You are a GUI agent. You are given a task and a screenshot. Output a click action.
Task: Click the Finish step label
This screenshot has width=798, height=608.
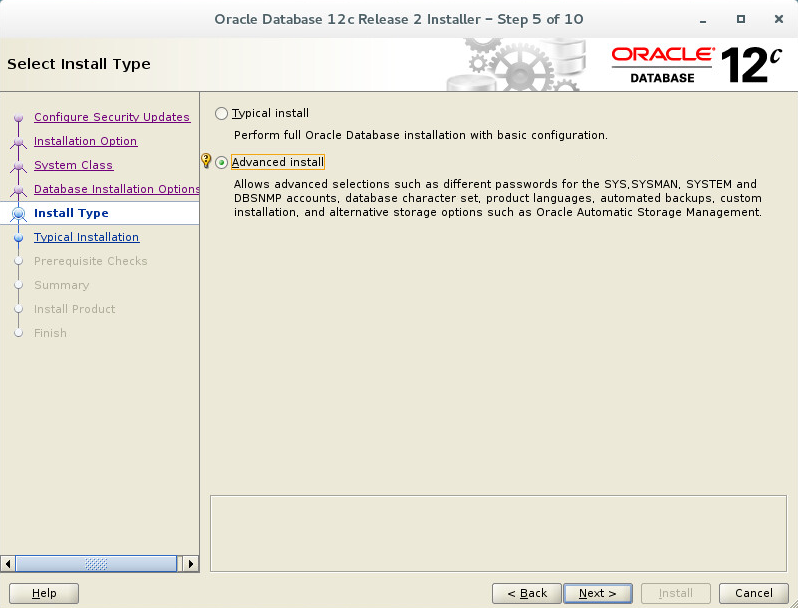[x=50, y=333]
